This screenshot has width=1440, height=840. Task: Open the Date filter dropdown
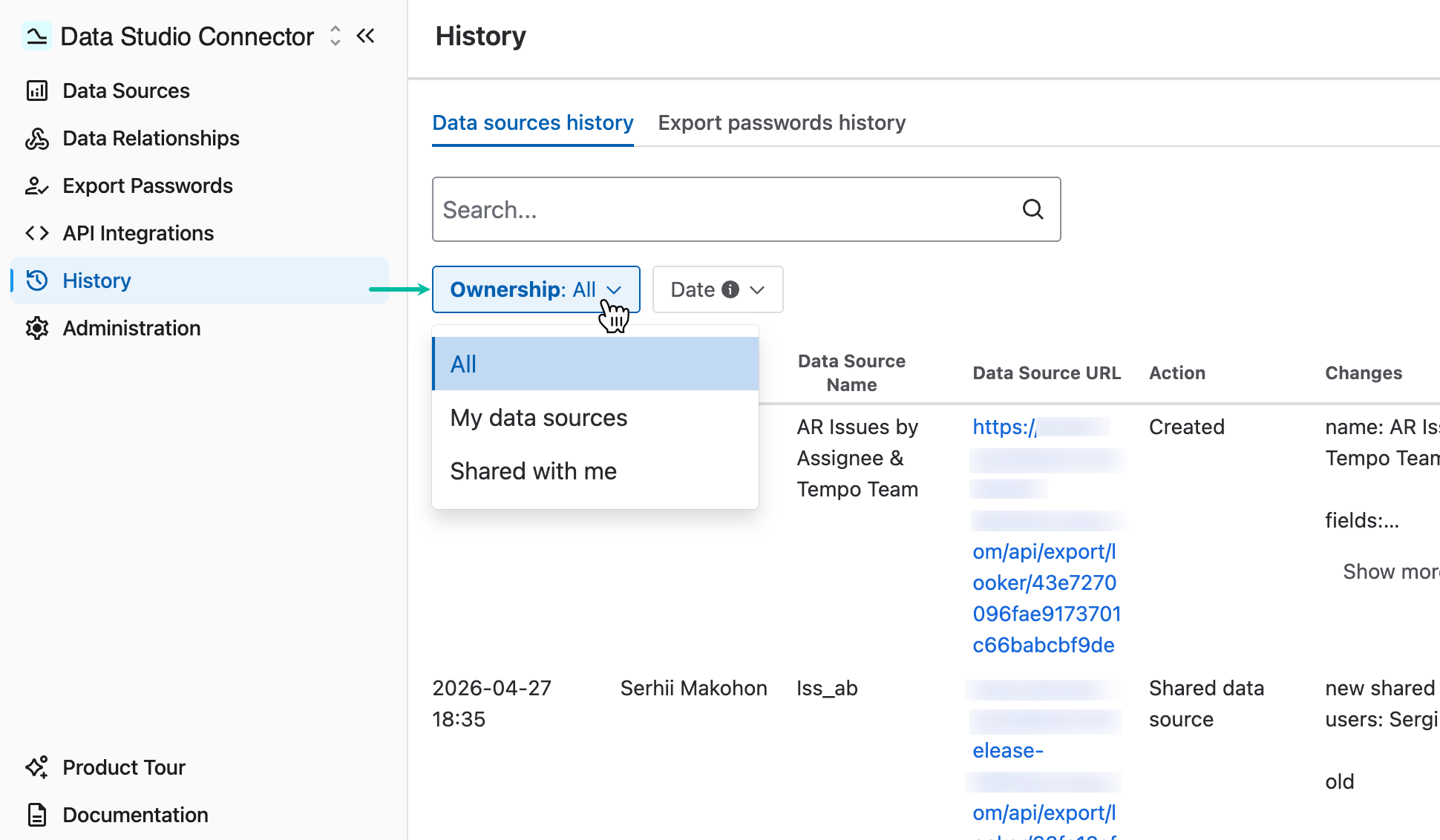pos(718,289)
